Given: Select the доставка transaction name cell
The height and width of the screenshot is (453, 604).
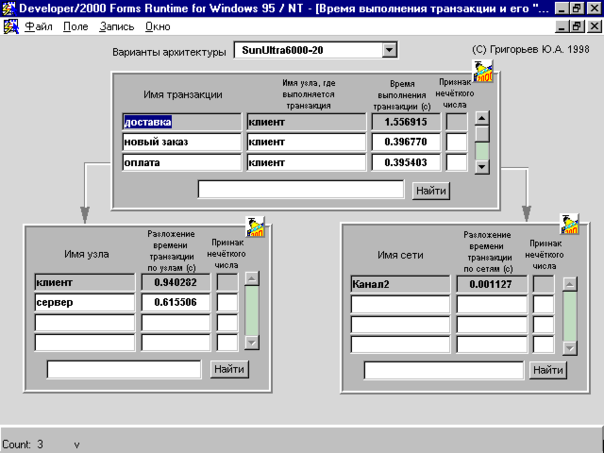Looking at the screenshot, I should [x=182, y=122].
